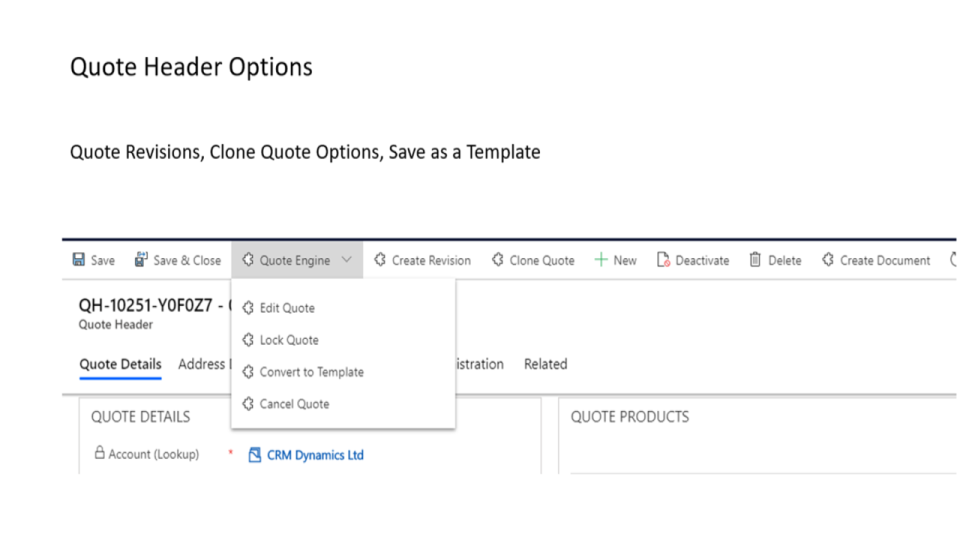The width and height of the screenshot is (960, 540).
Task: Click the Clone Quote icon
Action: click(497, 260)
